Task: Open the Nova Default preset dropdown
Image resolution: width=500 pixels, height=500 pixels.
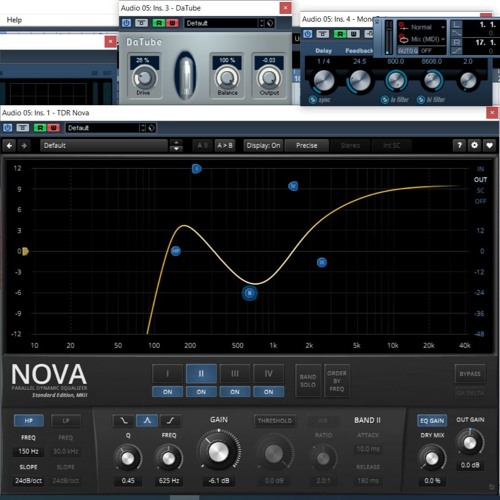Action: coord(104,146)
